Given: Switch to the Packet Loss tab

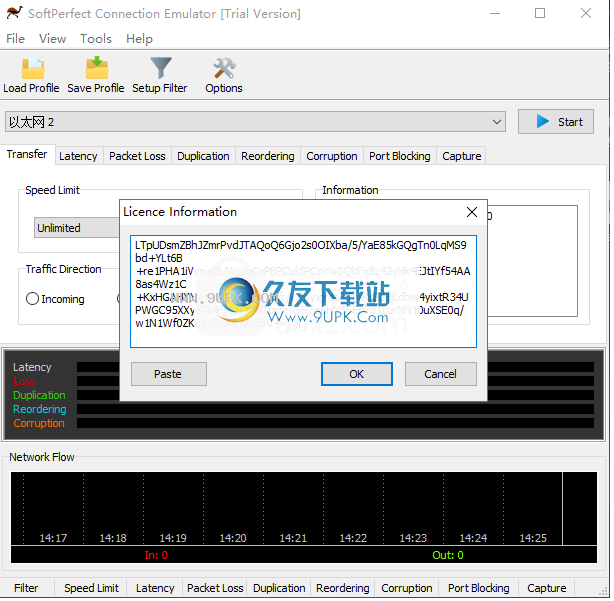Looking at the screenshot, I should click(137, 157).
